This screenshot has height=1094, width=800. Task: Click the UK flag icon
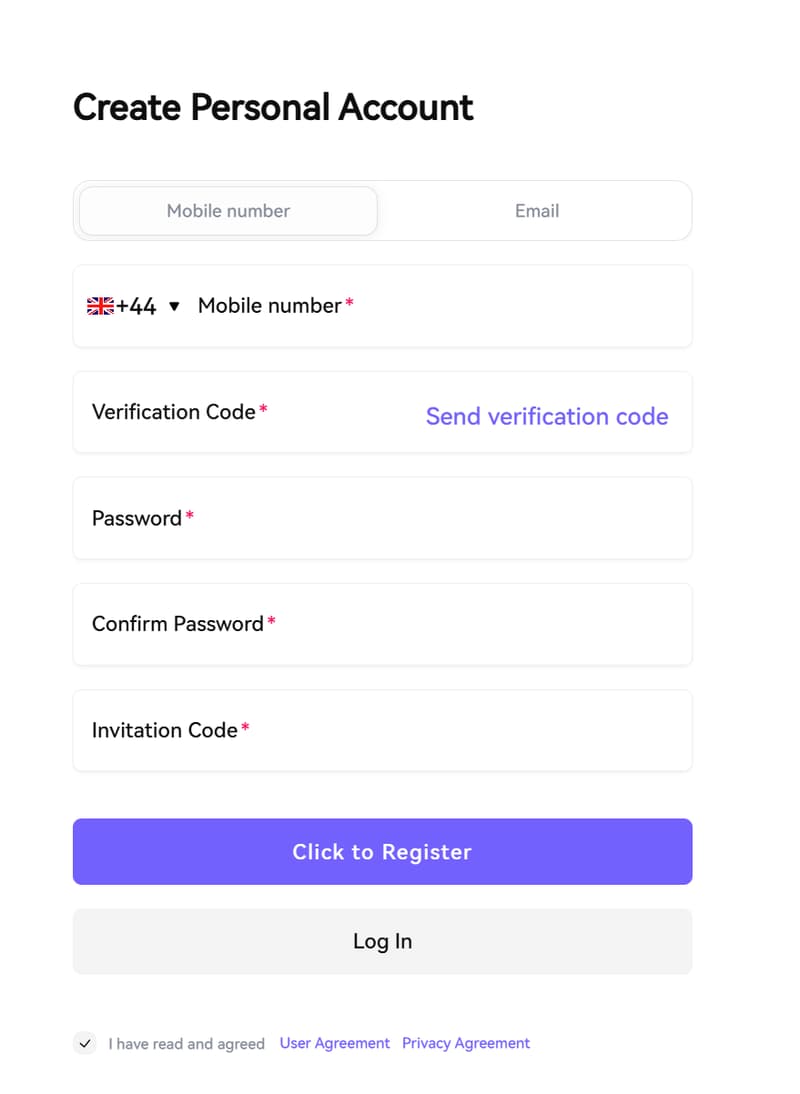click(x=100, y=305)
